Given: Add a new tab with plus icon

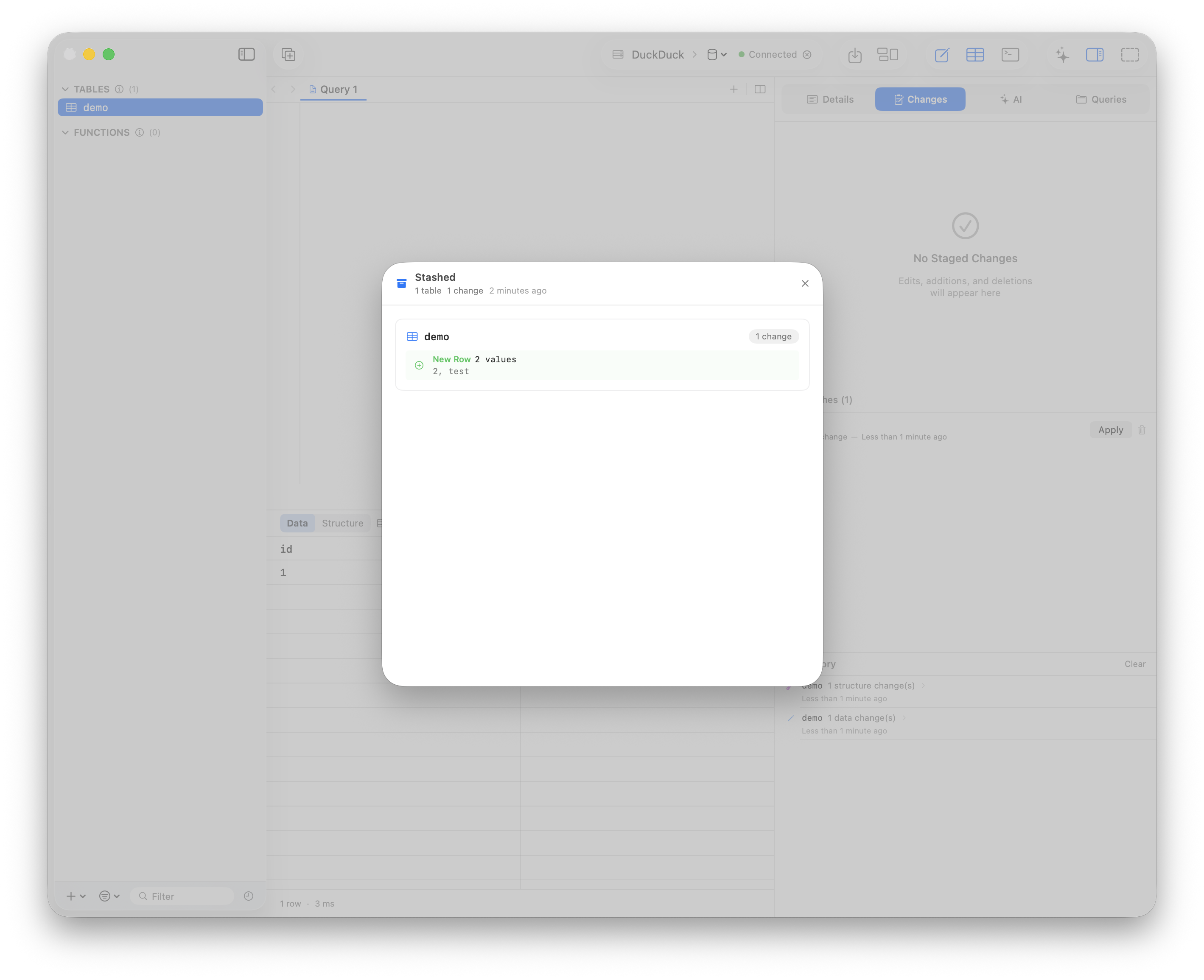Looking at the screenshot, I should click(x=734, y=89).
